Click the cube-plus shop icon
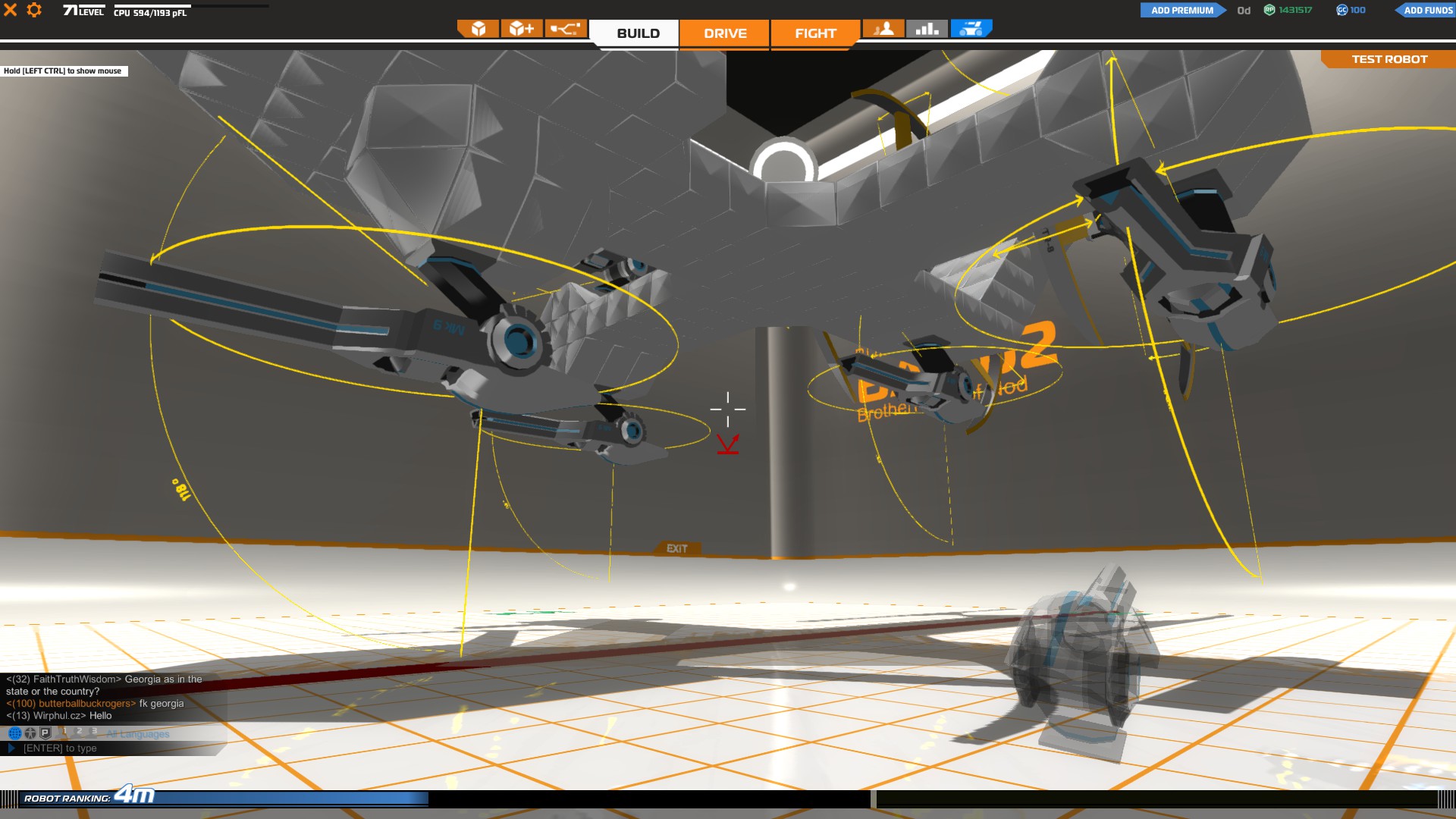 coord(522,29)
